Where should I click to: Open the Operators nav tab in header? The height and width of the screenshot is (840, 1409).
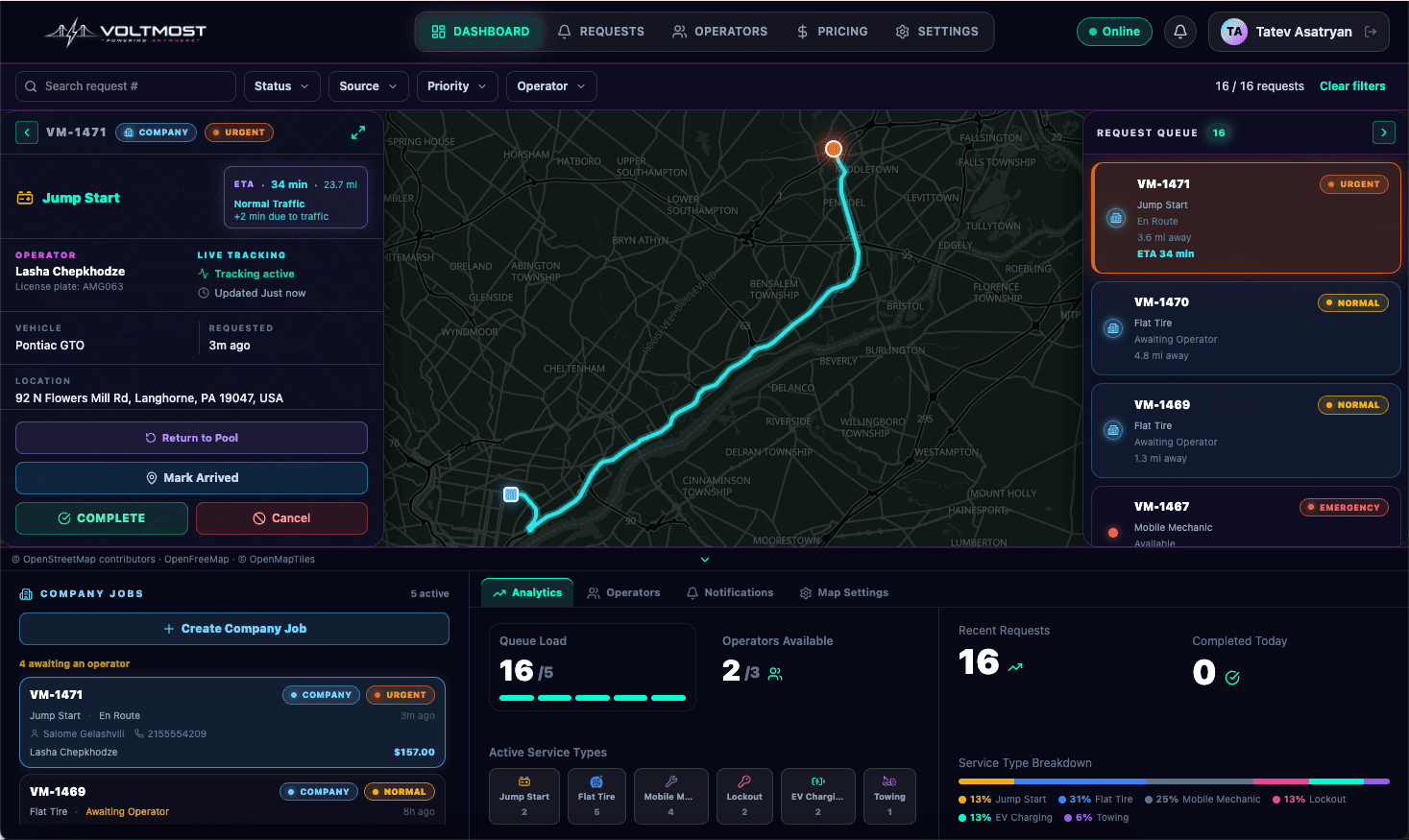pyautogui.click(x=719, y=32)
